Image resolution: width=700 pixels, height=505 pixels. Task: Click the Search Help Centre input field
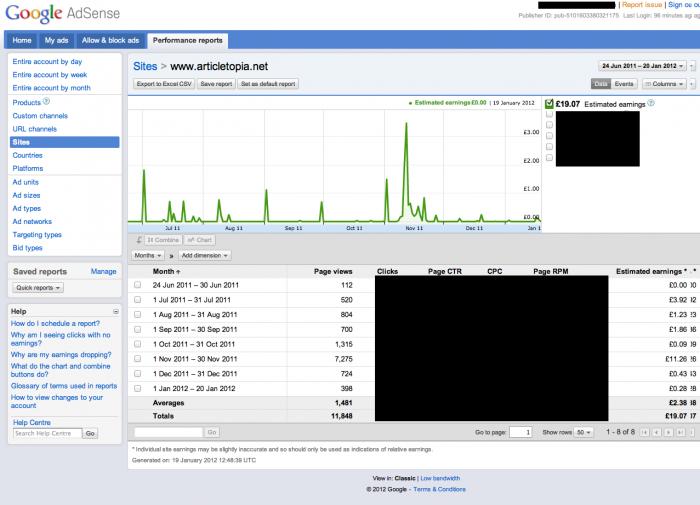[48, 433]
